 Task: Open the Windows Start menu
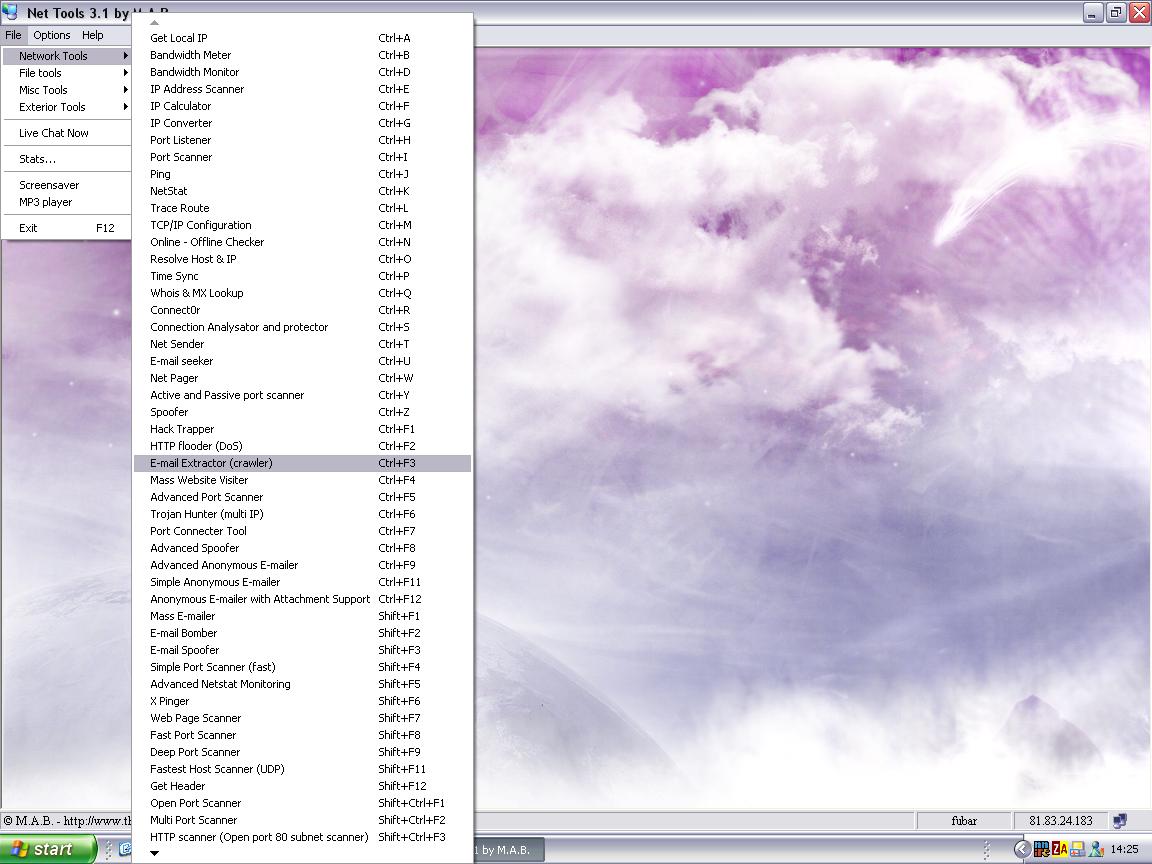(x=48, y=849)
